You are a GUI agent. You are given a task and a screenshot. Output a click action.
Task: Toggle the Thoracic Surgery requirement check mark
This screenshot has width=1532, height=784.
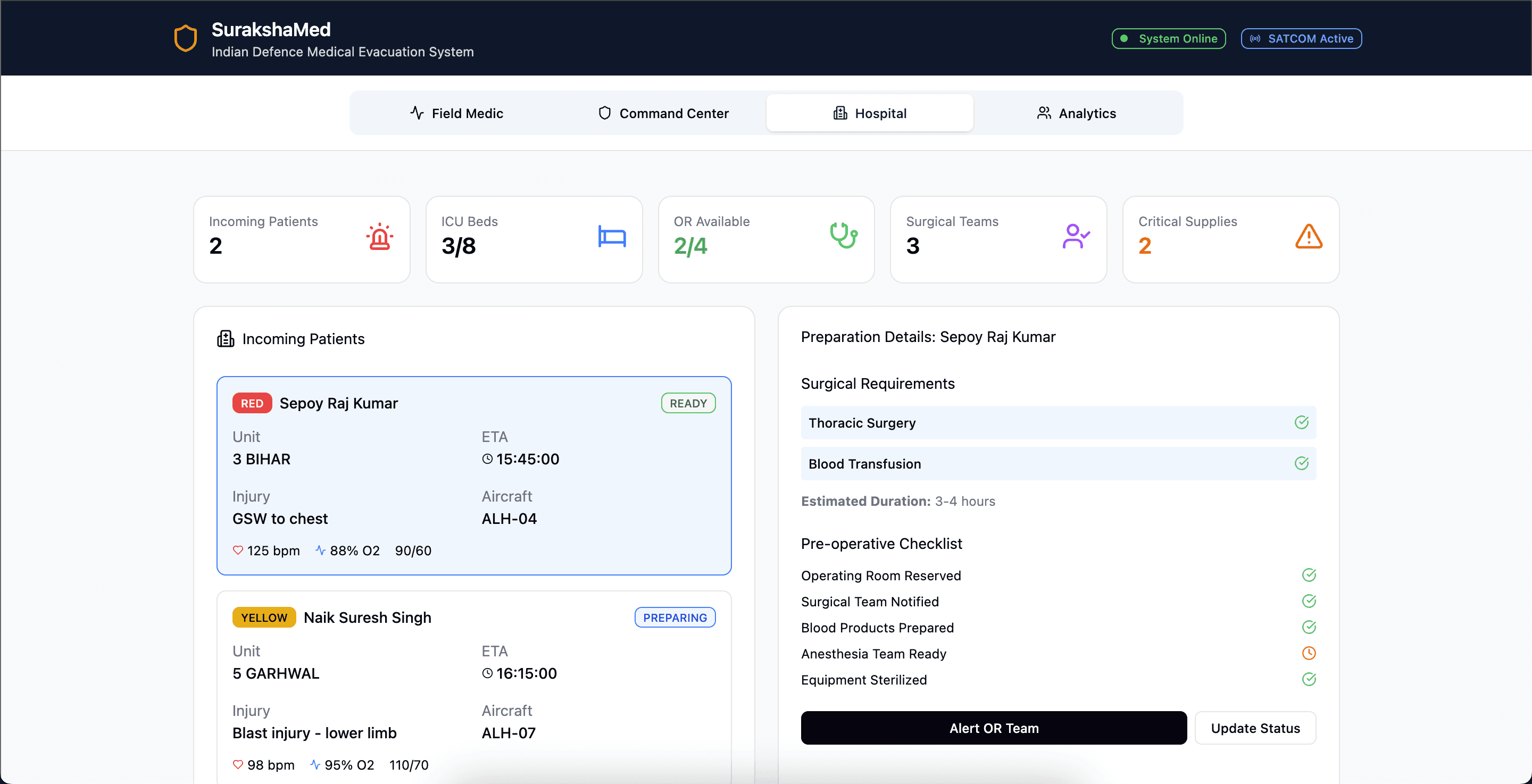(x=1301, y=422)
